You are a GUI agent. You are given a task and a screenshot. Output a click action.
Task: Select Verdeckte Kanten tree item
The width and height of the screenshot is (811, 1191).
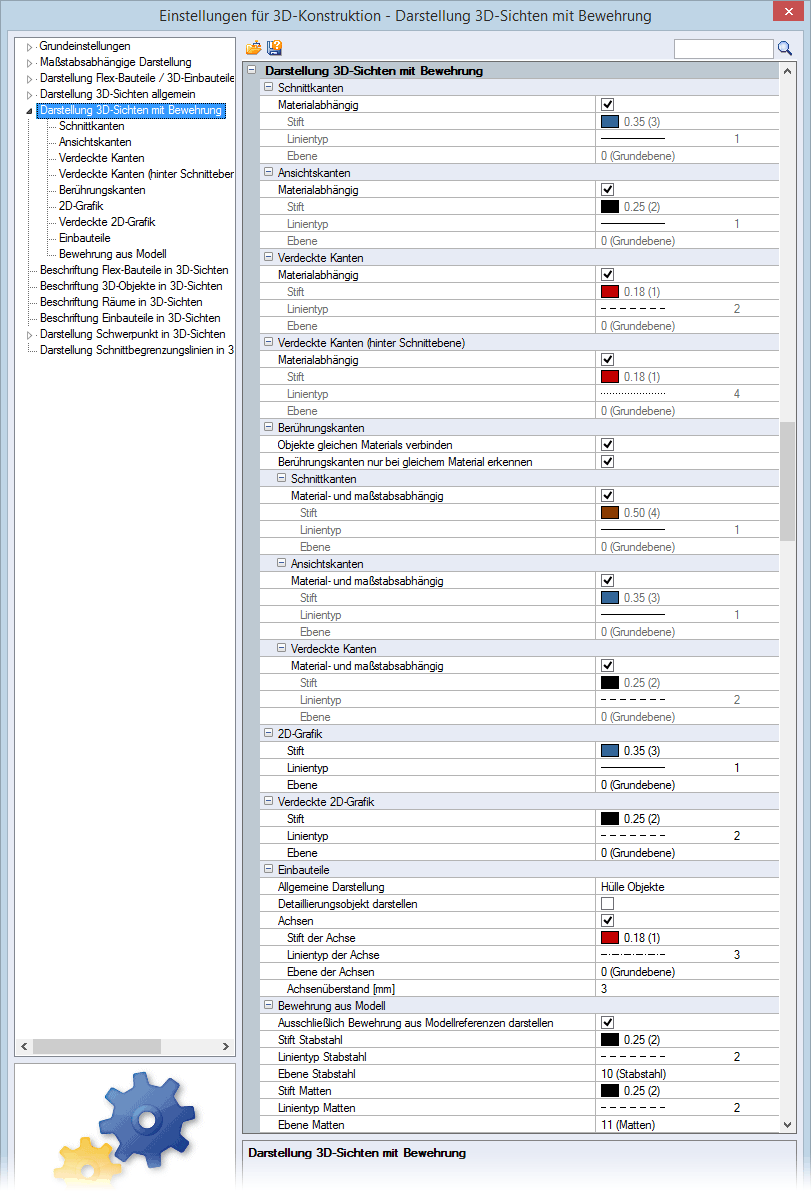tap(102, 158)
